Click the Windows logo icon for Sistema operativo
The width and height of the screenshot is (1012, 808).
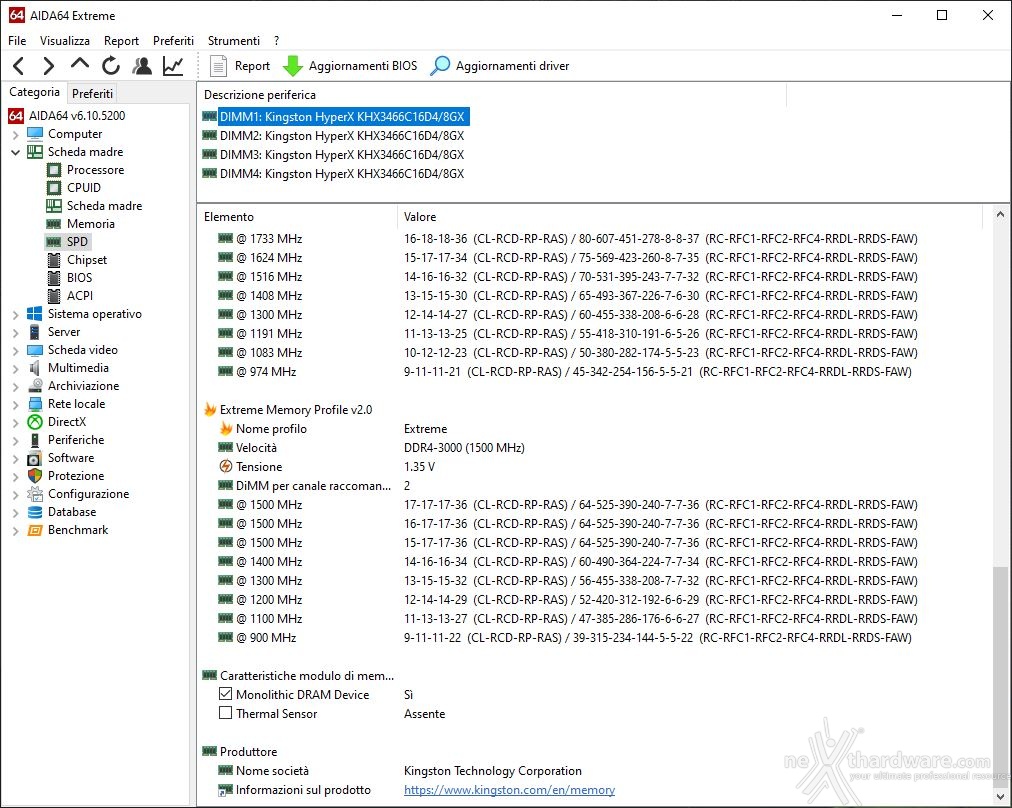pyautogui.click(x=35, y=314)
